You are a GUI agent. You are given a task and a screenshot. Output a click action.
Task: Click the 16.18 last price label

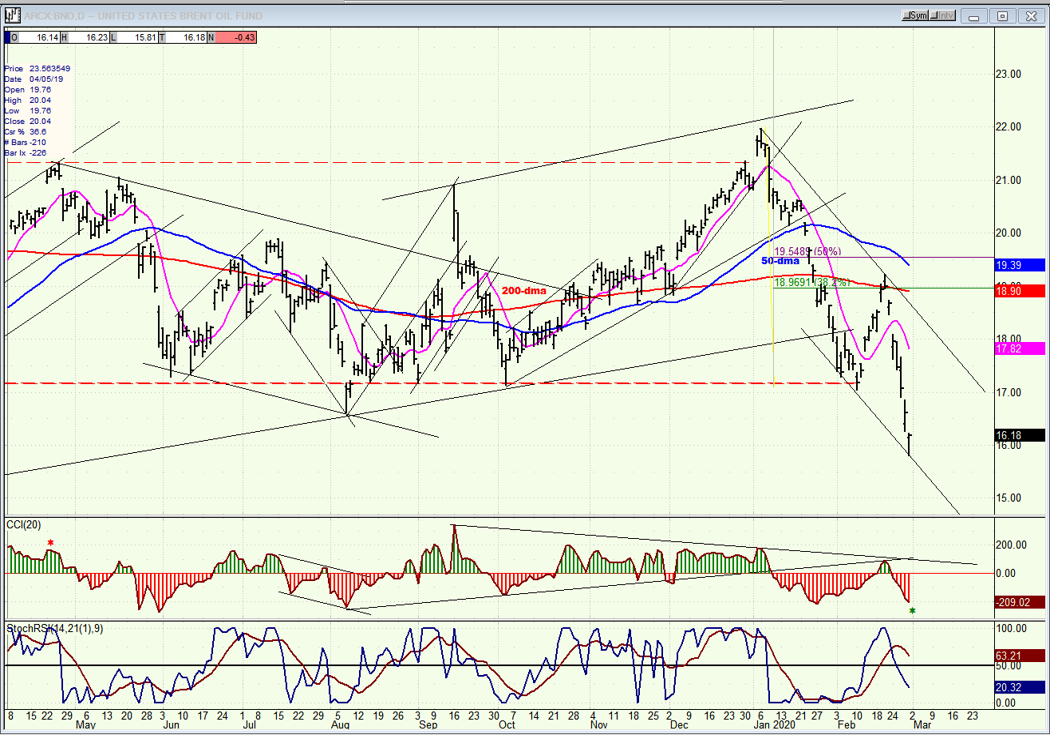[x=1019, y=435]
